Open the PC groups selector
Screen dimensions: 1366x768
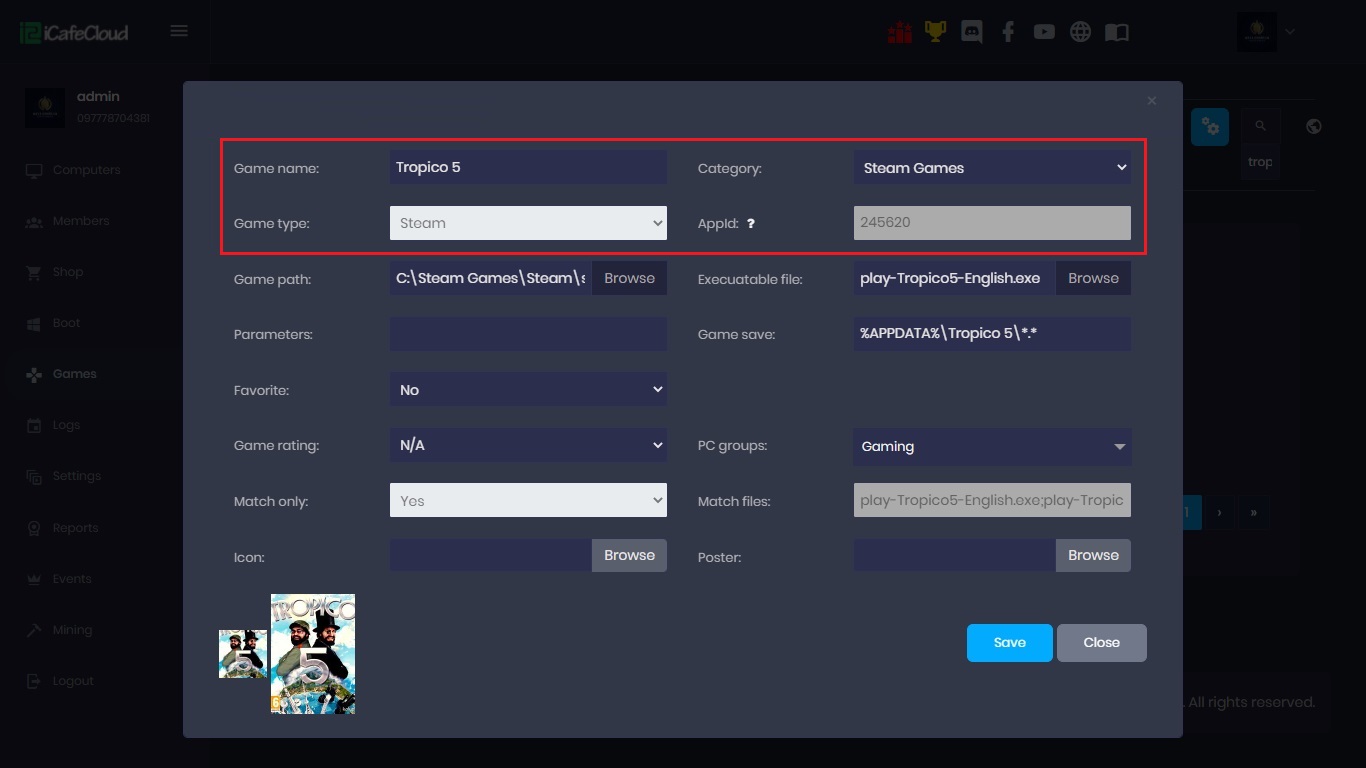coord(991,447)
